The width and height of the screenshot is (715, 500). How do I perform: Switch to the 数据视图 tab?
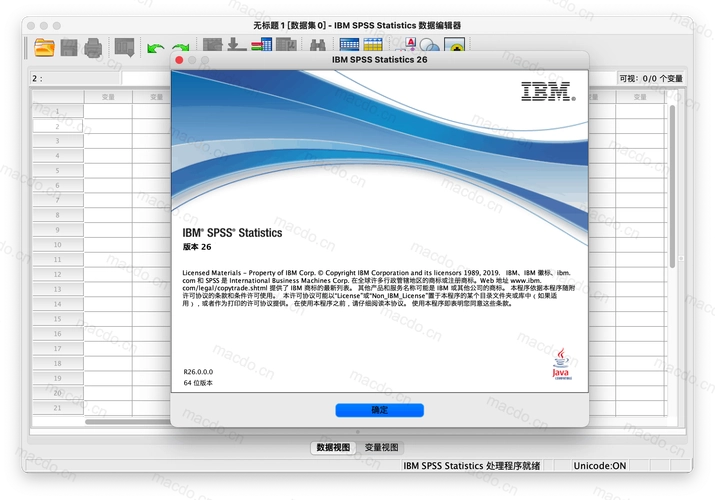click(x=333, y=448)
